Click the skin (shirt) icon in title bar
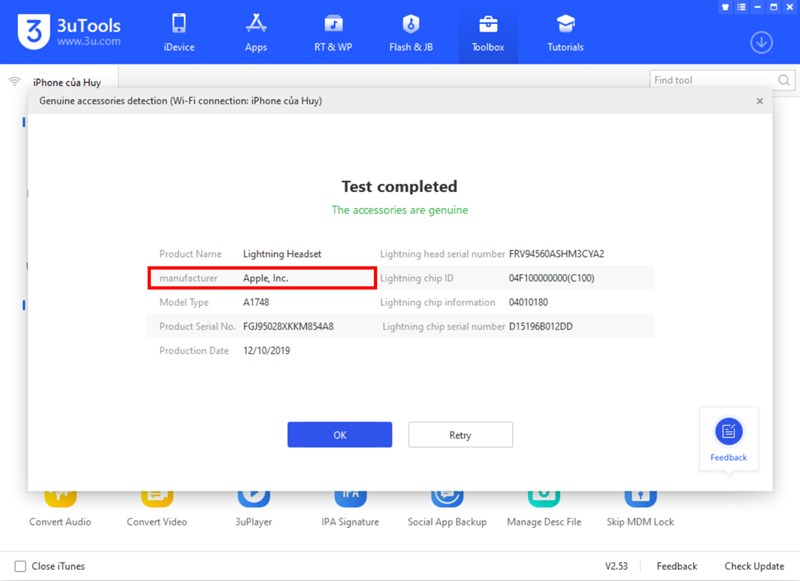 point(725,7)
